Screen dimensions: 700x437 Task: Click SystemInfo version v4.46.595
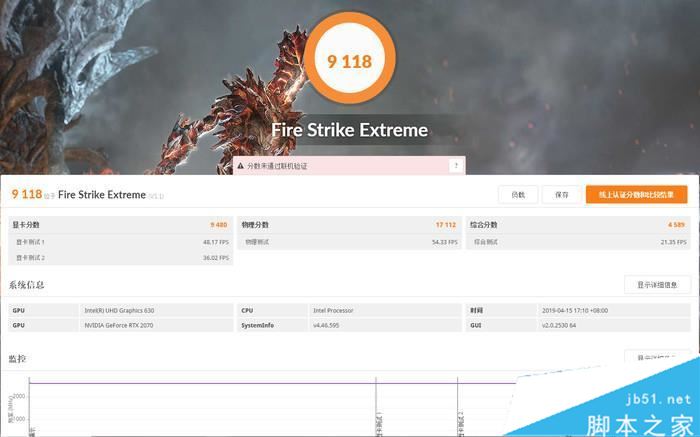coord(326,325)
